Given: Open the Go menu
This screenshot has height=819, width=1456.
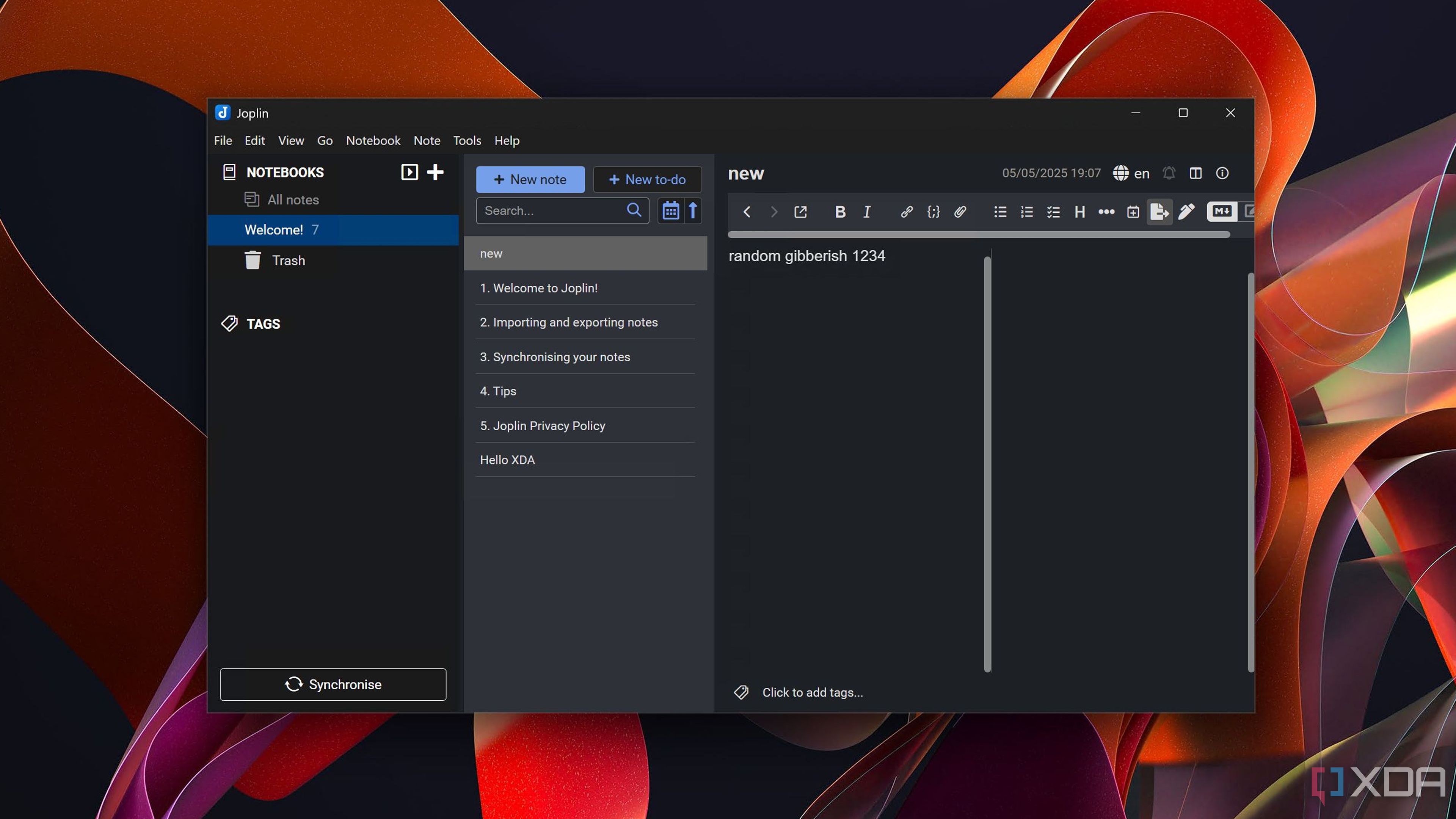Looking at the screenshot, I should (325, 140).
